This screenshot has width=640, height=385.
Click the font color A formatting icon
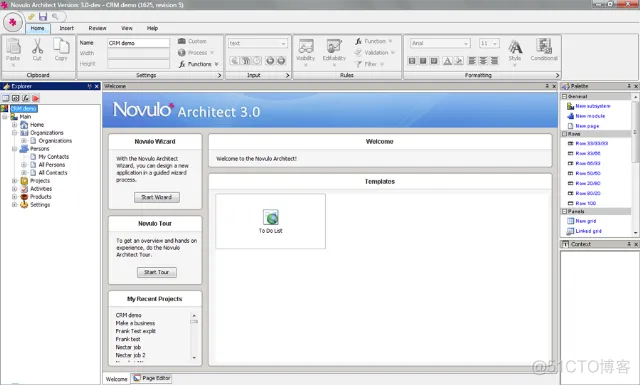447,61
